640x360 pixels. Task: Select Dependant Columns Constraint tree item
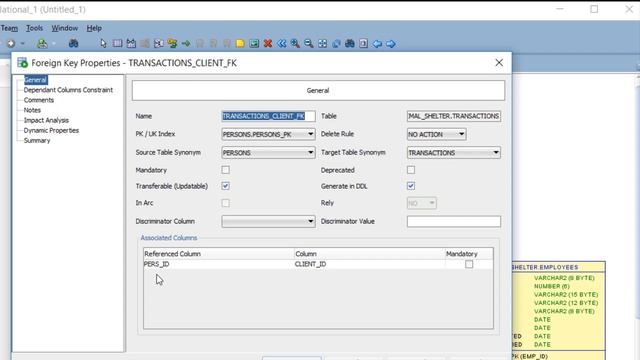pyautogui.click(x=68, y=90)
